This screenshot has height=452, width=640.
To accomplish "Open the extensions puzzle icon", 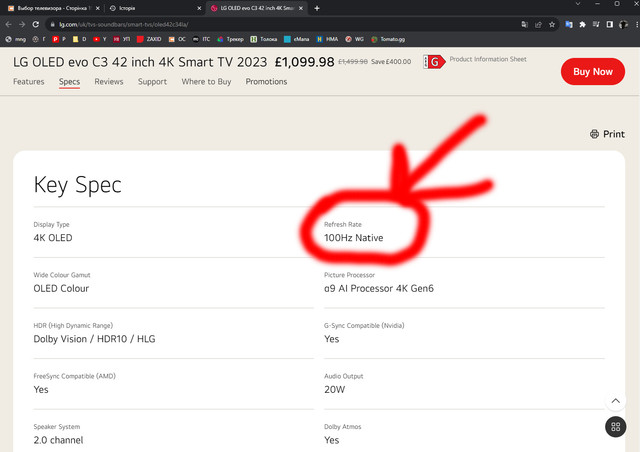I will pos(582,24).
